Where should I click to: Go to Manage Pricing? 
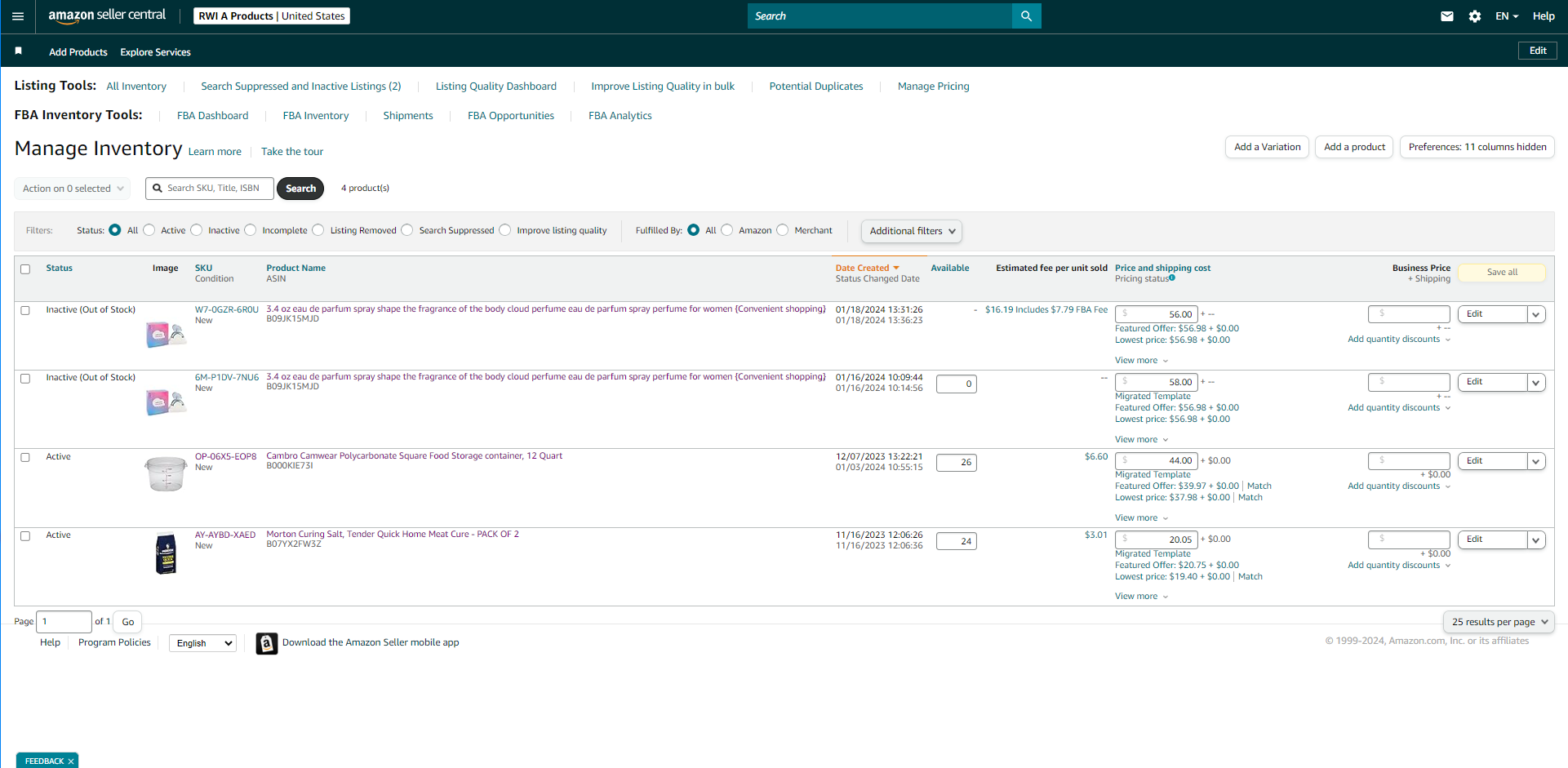[934, 87]
